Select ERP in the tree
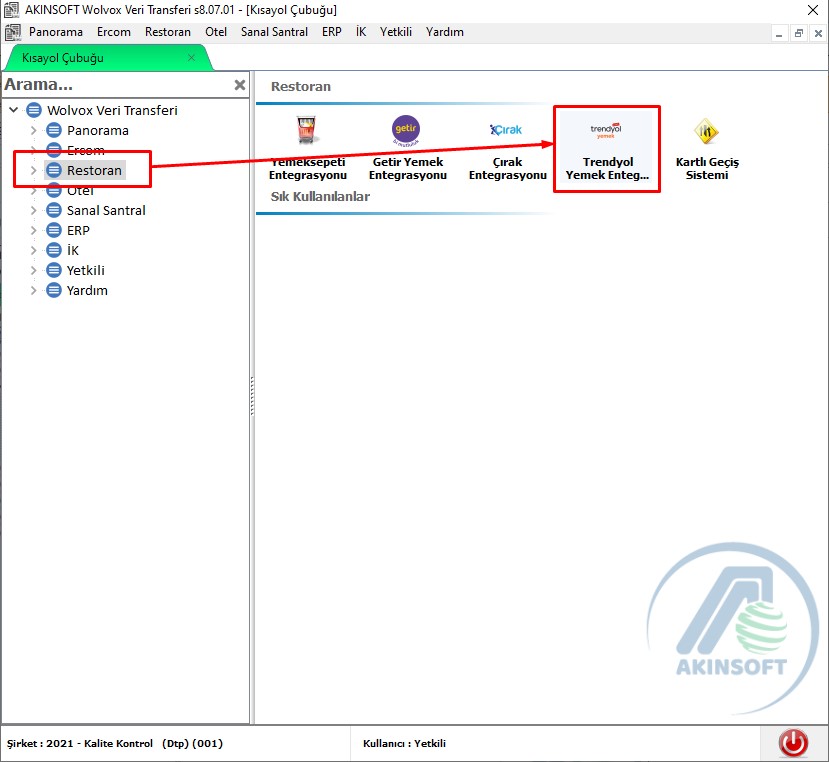Image resolution: width=829 pixels, height=762 pixels. click(78, 231)
